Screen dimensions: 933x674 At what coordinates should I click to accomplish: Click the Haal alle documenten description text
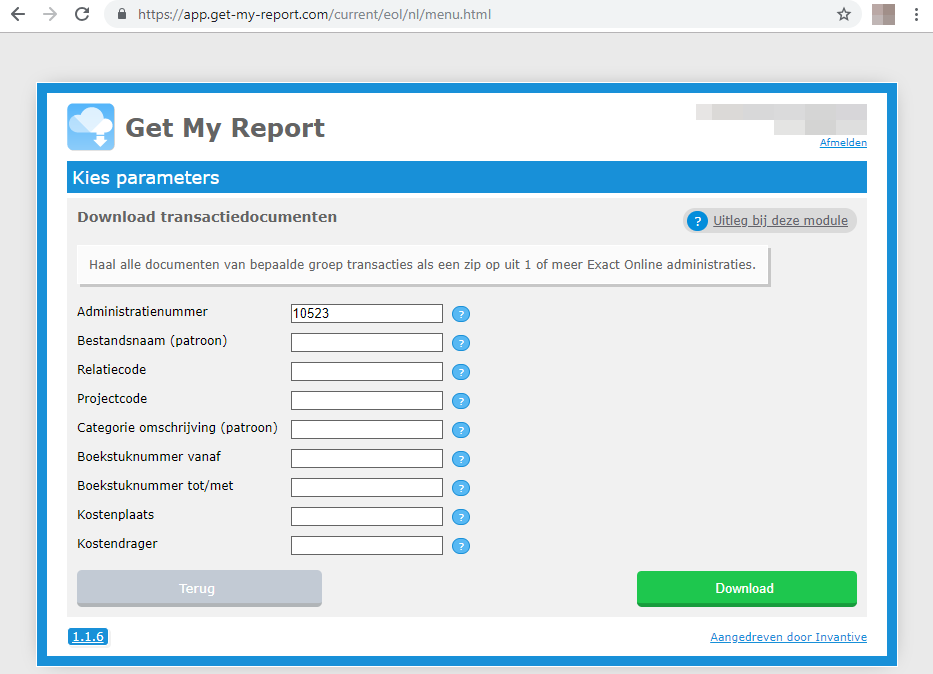click(x=422, y=265)
